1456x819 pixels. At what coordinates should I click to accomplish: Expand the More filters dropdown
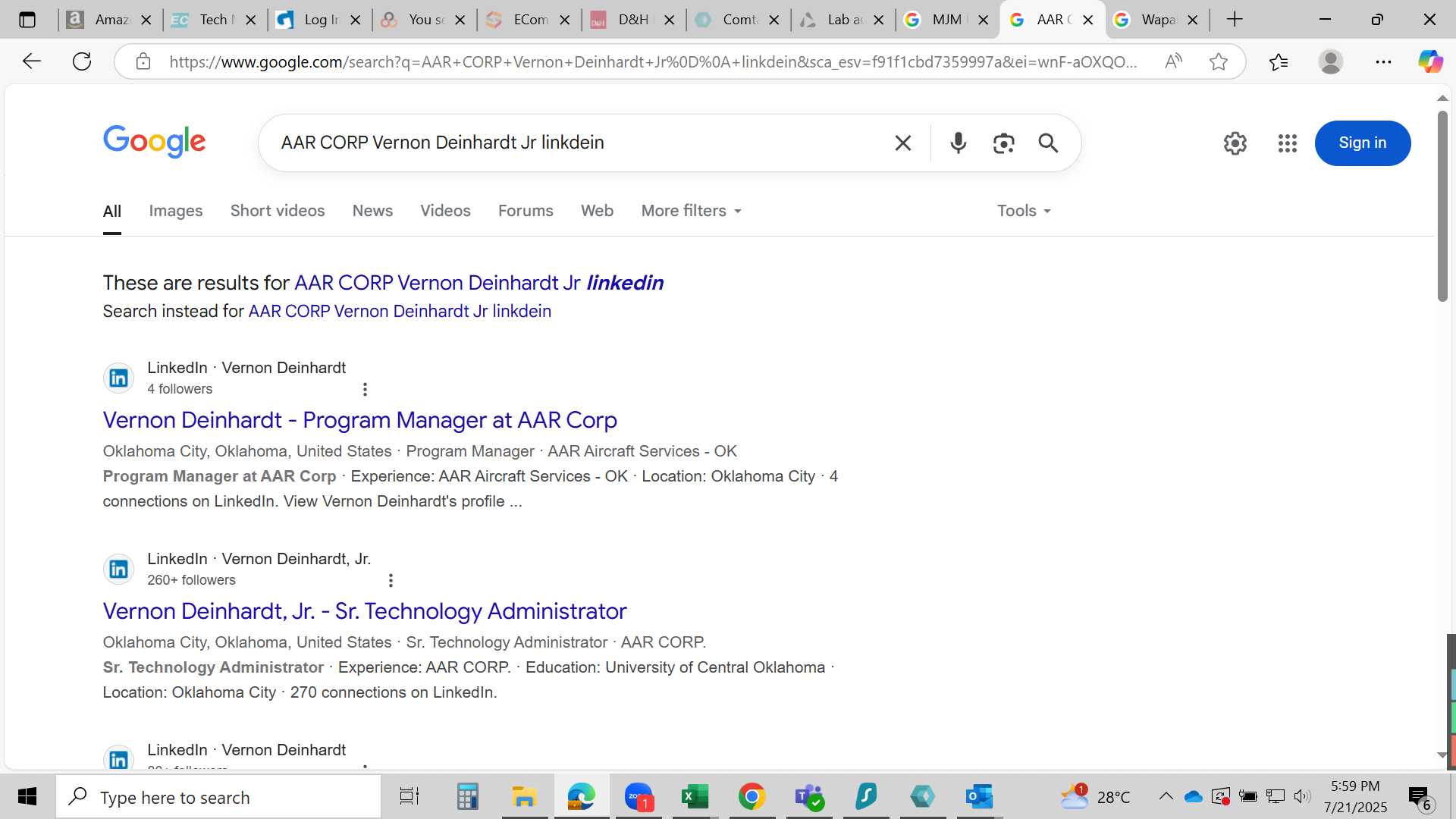[691, 211]
